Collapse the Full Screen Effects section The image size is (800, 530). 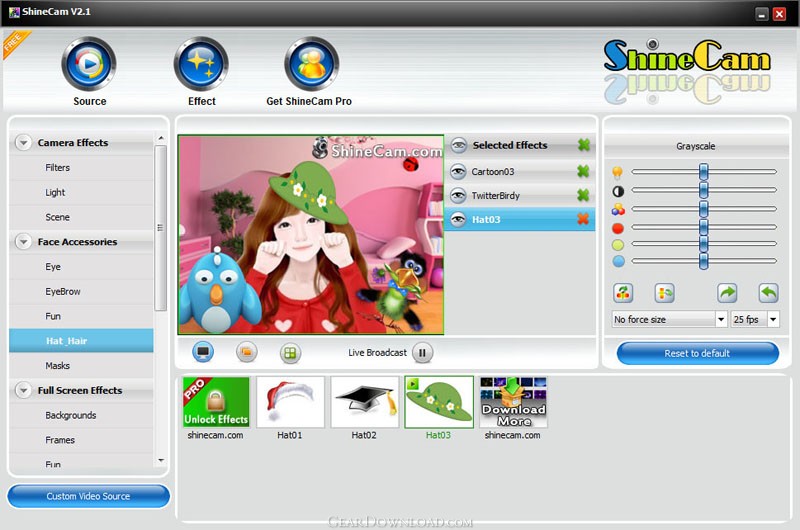[23, 390]
